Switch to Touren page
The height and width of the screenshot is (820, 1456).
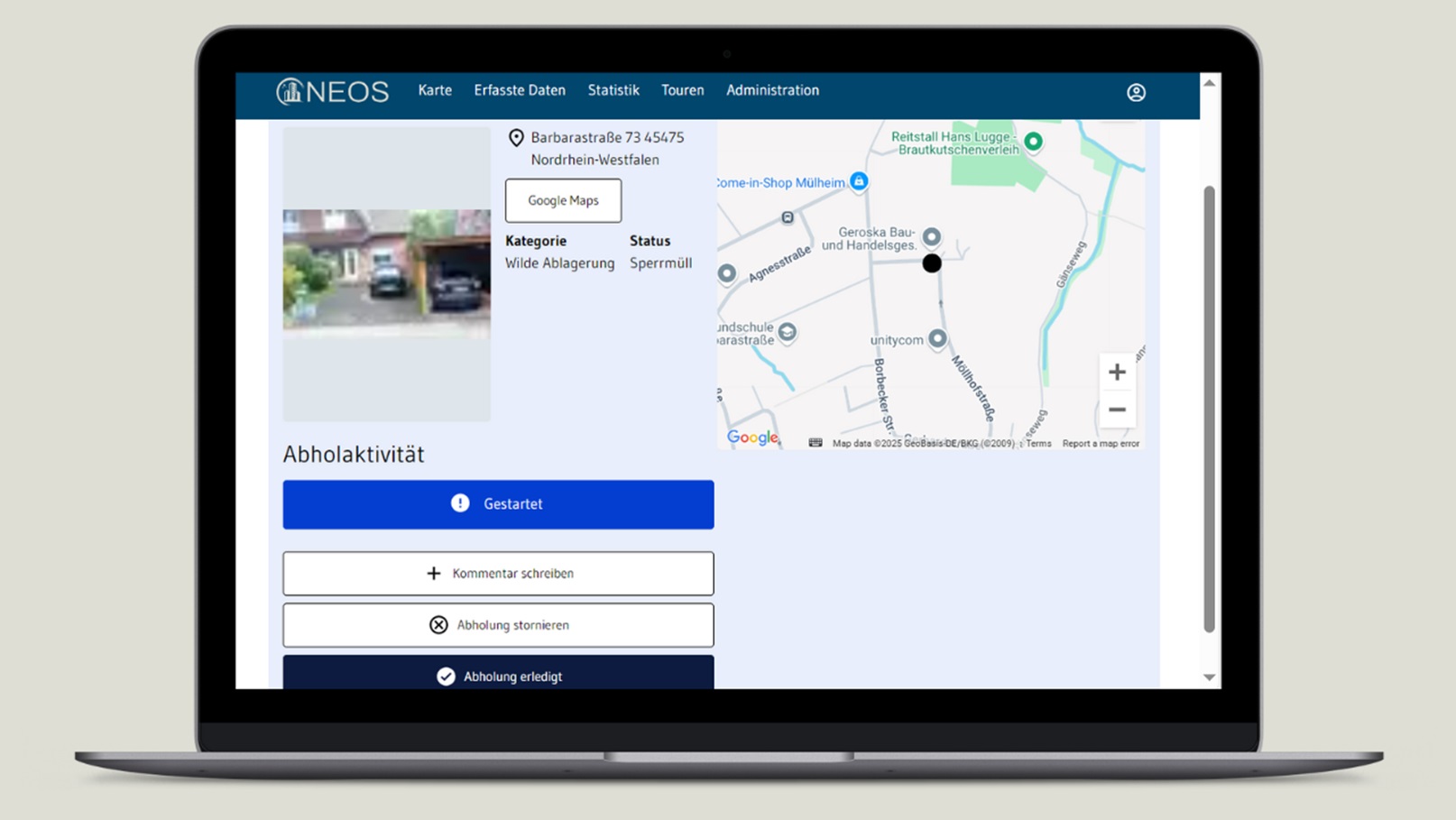pyautogui.click(x=682, y=90)
